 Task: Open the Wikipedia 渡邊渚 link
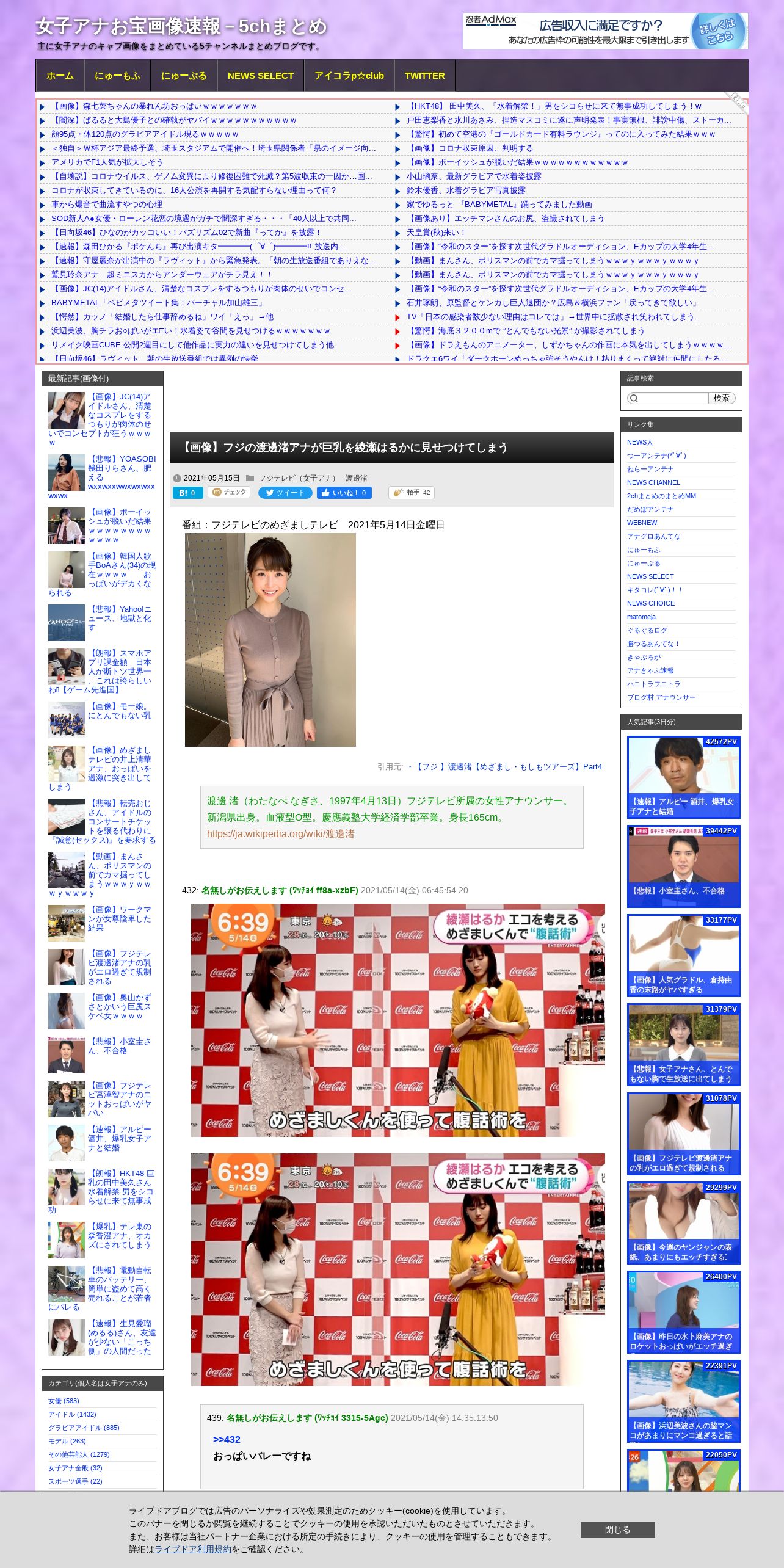tap(280, 833)
